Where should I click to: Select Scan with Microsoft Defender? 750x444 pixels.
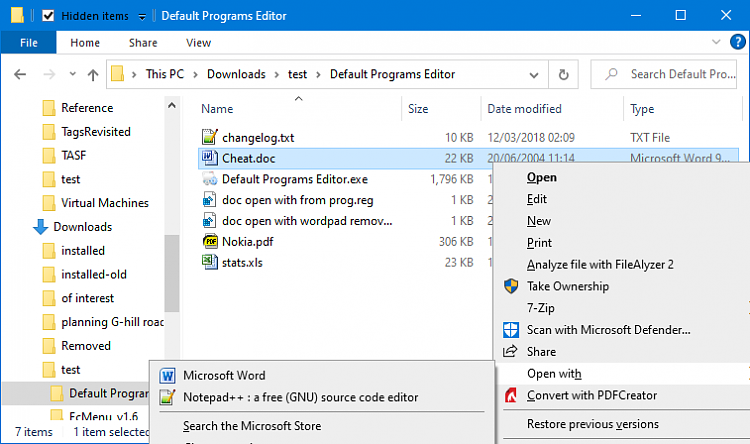click(x=608, y=329)
